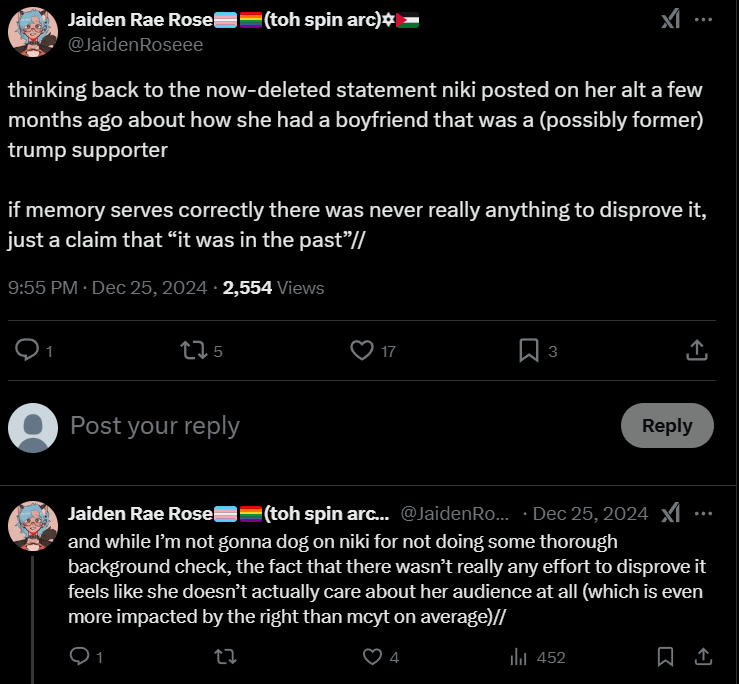Open Jaiden Rae Rose's profile picture on the main post
Viewport: 739px width, 684px height.
33,32
